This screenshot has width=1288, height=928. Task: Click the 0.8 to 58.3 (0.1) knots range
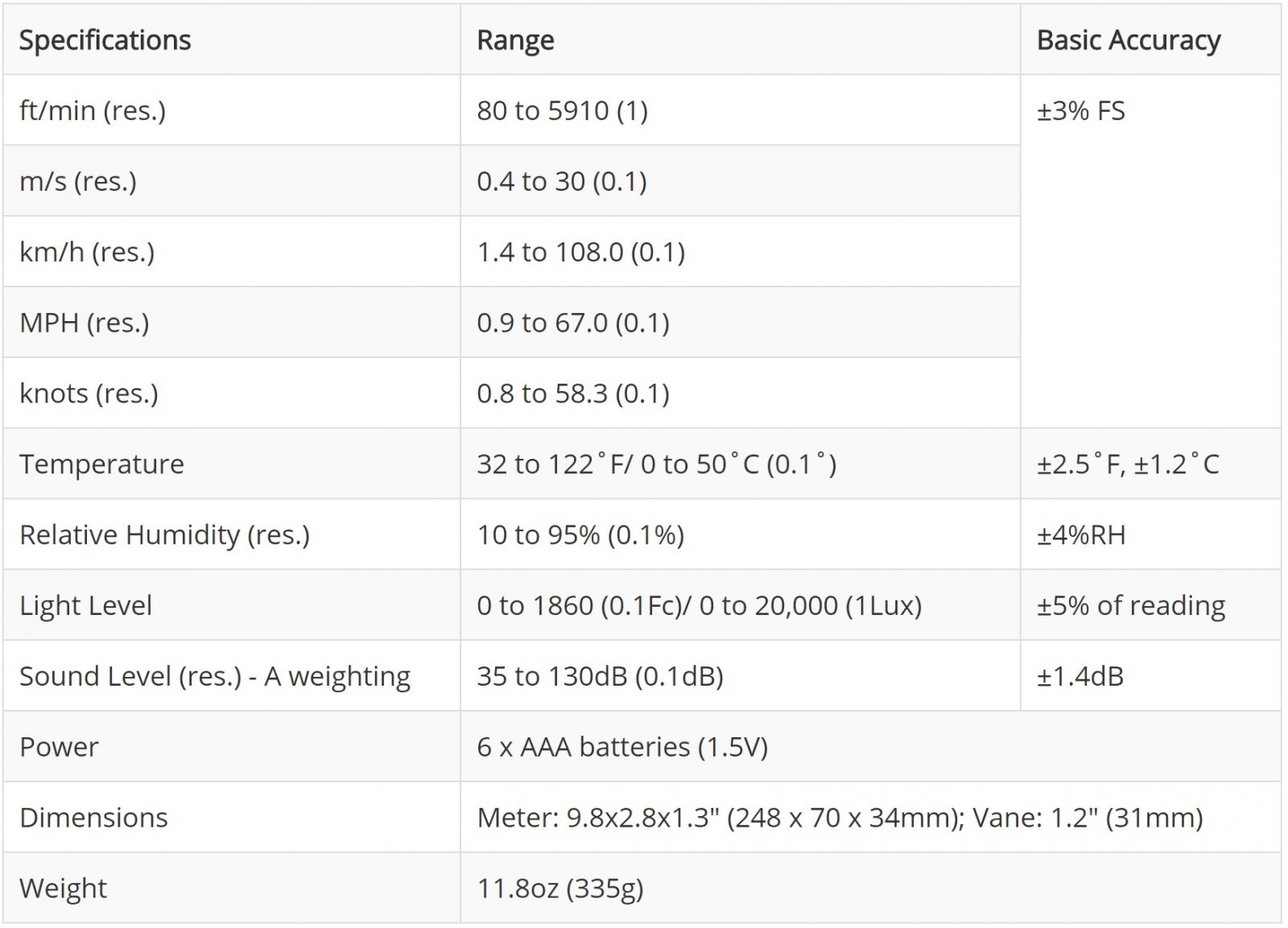(x=572, y=394)
